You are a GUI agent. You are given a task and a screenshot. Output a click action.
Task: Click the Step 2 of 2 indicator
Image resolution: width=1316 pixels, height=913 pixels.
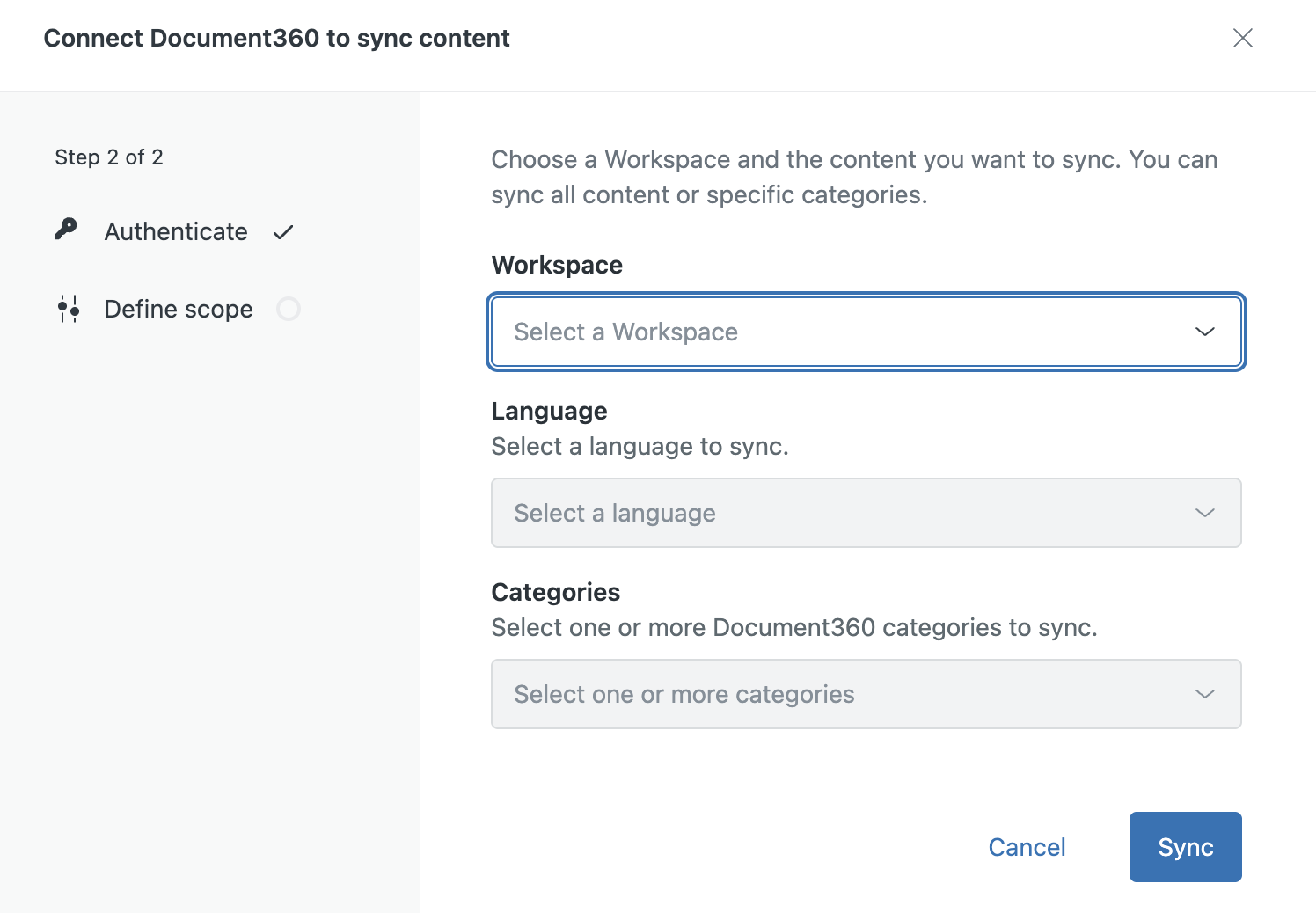pos(109,157)
